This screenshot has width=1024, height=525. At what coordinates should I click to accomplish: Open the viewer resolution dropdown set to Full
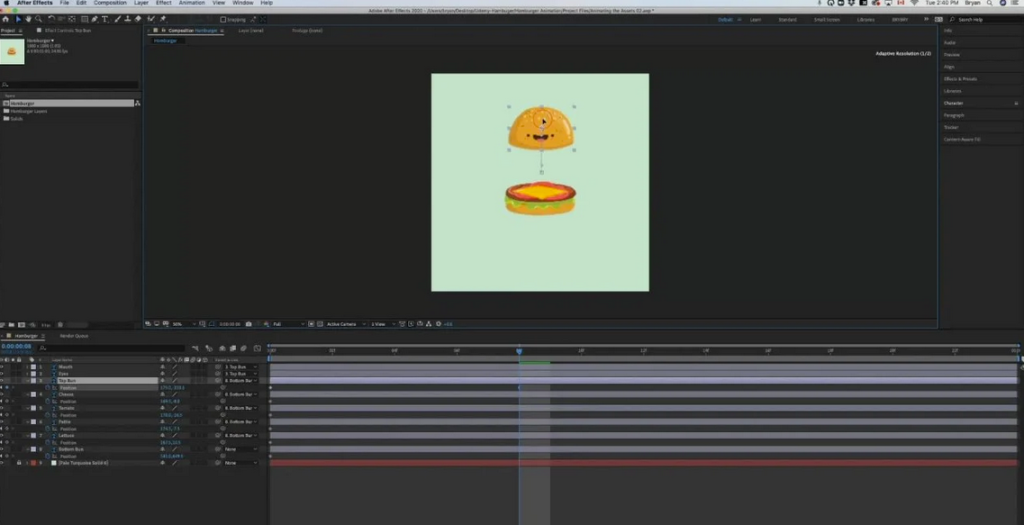point(286,324)
